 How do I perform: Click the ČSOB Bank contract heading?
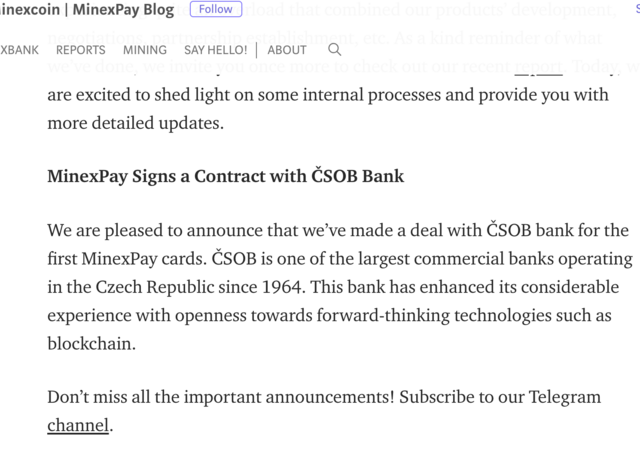pos(226,176)
